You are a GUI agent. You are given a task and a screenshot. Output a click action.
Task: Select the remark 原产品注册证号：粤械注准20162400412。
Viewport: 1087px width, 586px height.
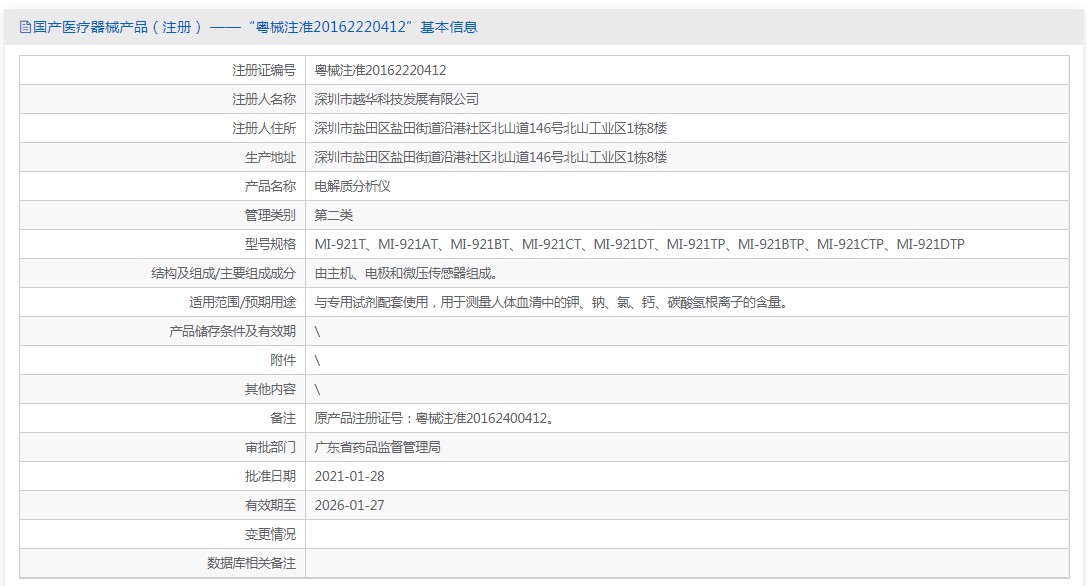pos(435,418)
